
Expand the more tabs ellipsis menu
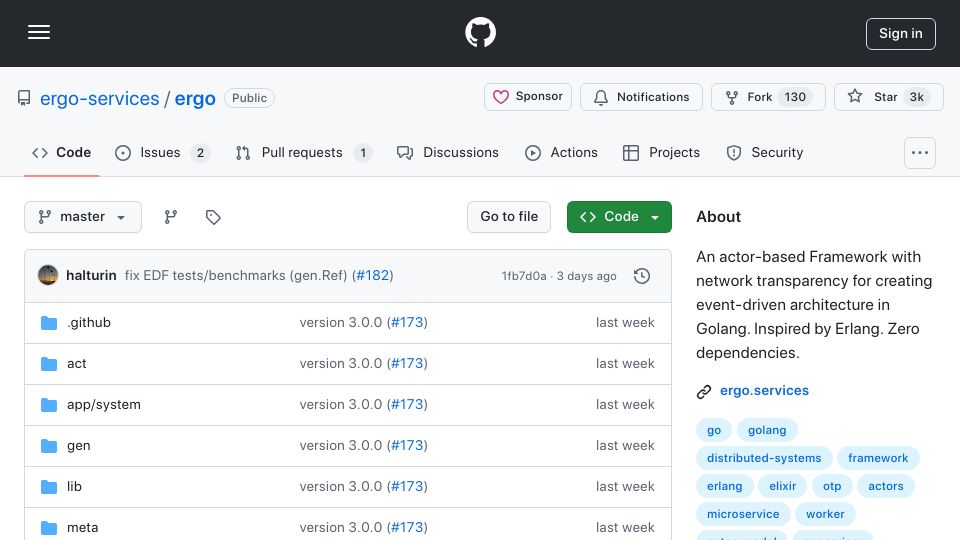pos(920,153)
